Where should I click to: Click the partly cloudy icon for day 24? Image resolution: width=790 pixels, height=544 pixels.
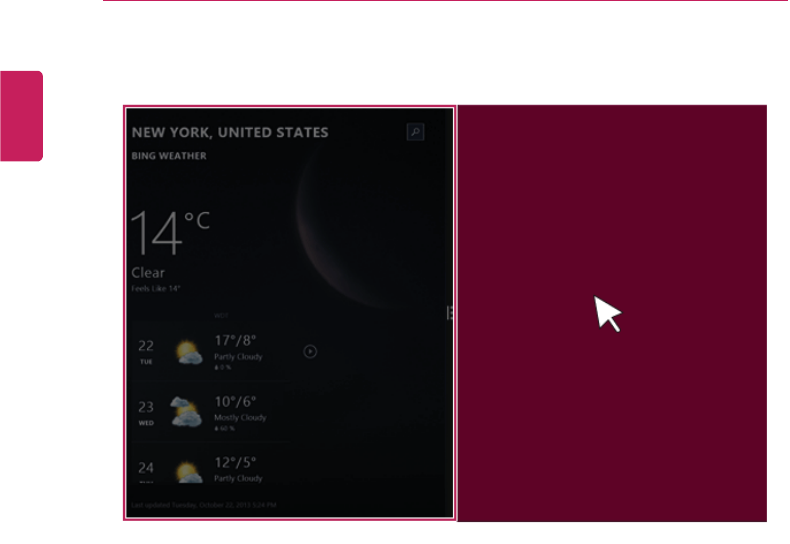[189, 472]
